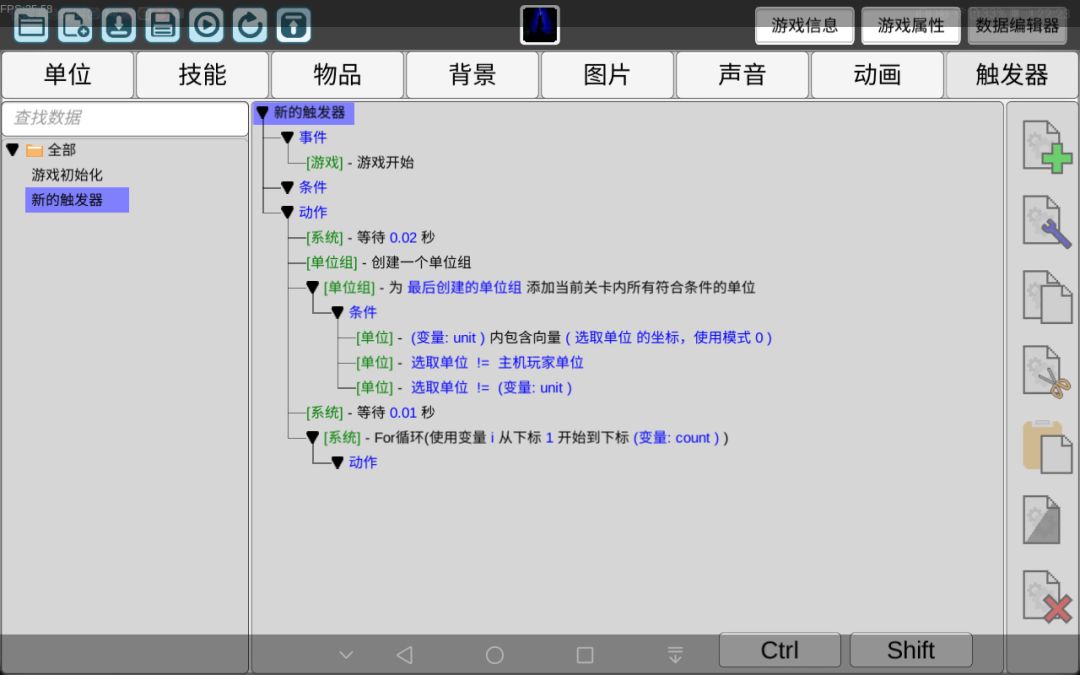The height and width of the screenshot is (675, 1080).
Task: Click the upload export icon in toolbar
Action: point(293,25)
